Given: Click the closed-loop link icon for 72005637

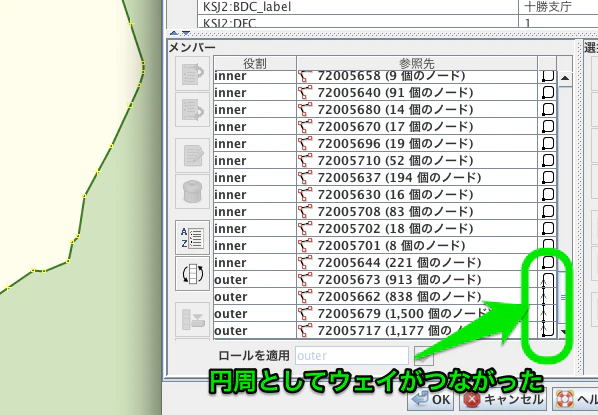Looking at the screenshot, I should 547,178.
